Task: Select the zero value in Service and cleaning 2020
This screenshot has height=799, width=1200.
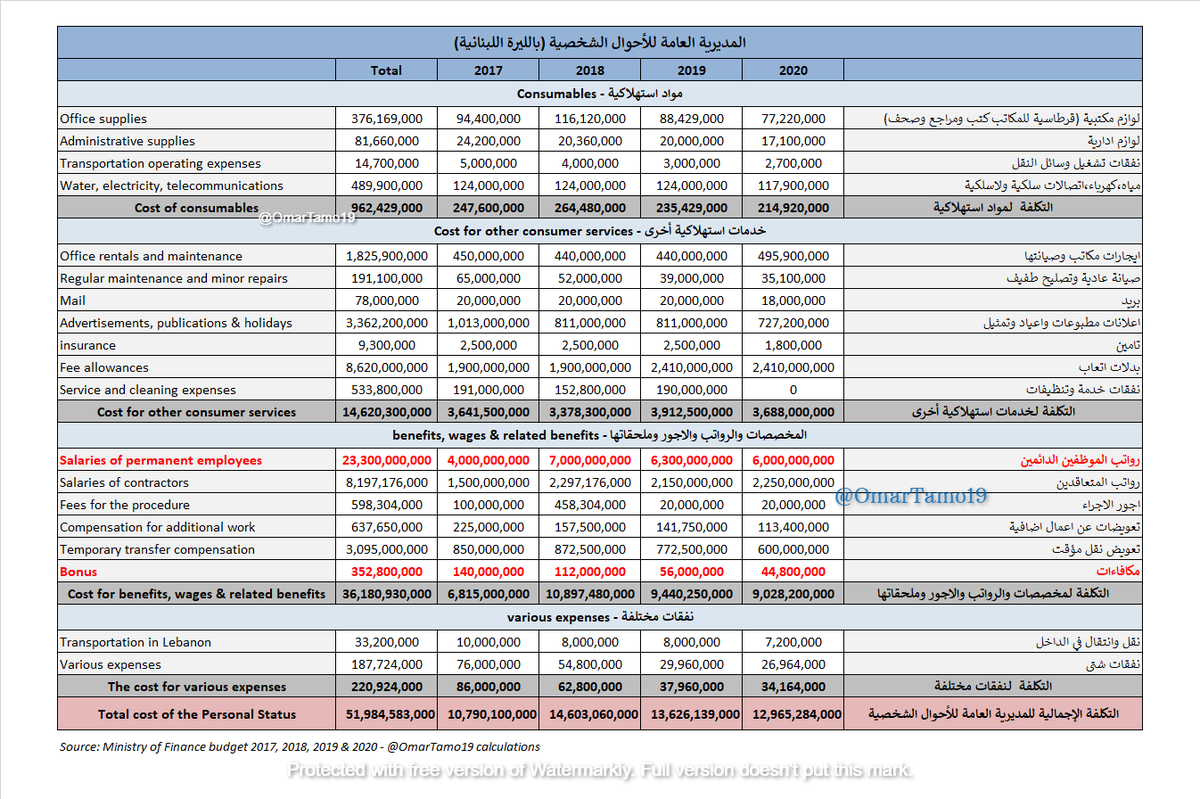Action: [x=793, y=389]
